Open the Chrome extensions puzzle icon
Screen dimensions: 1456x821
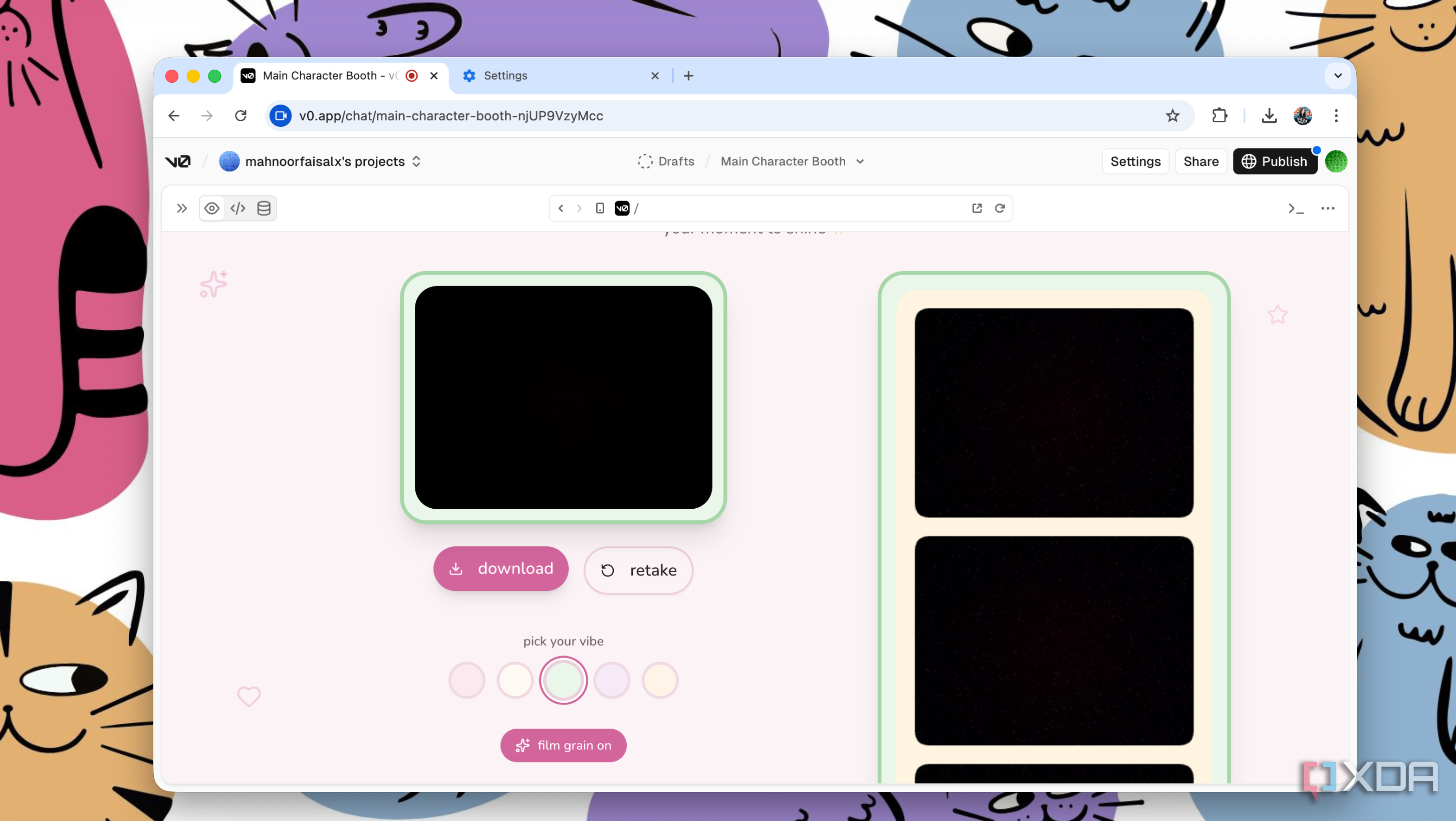tap(1220, 116)
